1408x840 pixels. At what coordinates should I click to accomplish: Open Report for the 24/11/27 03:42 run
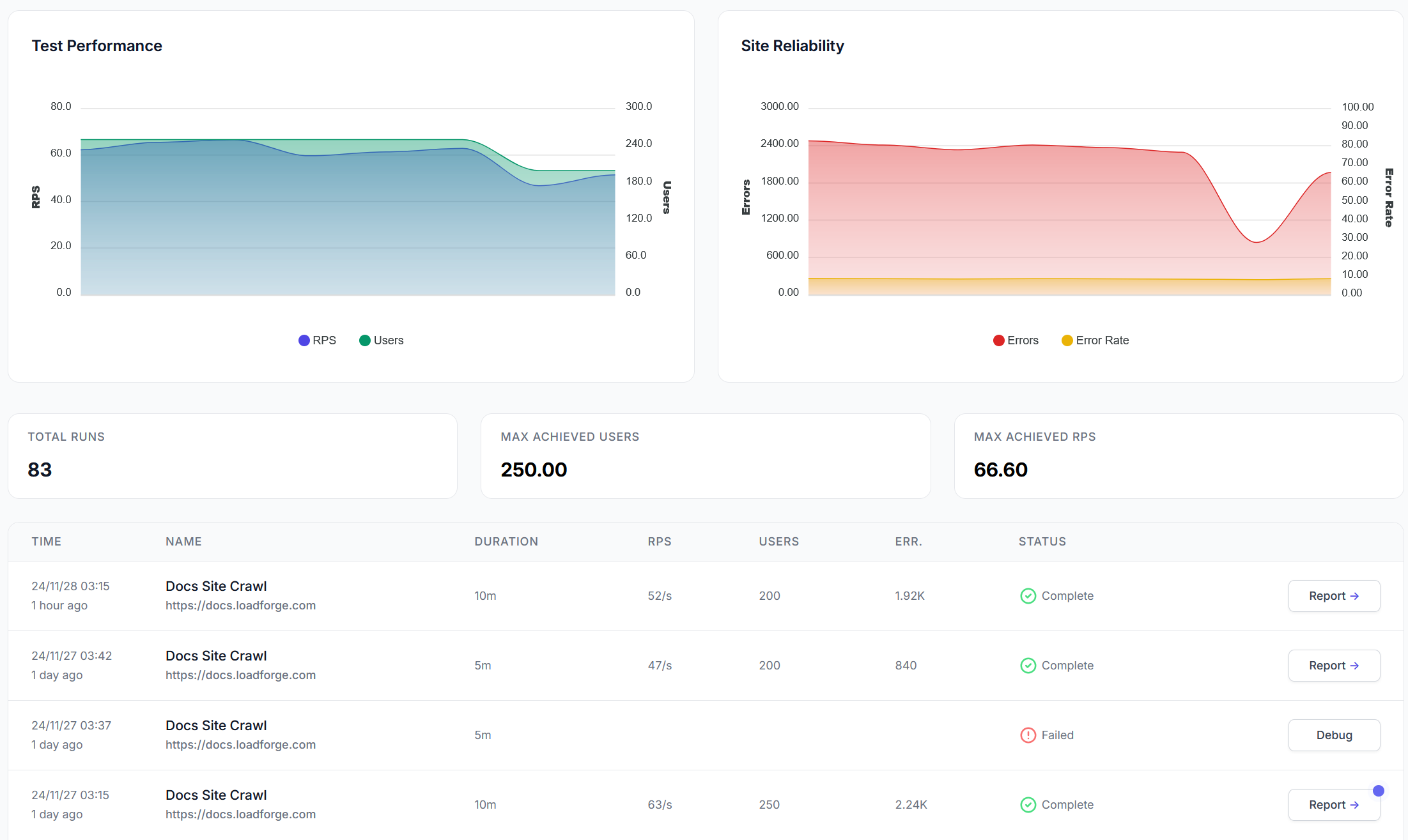tap(1334, 666)
